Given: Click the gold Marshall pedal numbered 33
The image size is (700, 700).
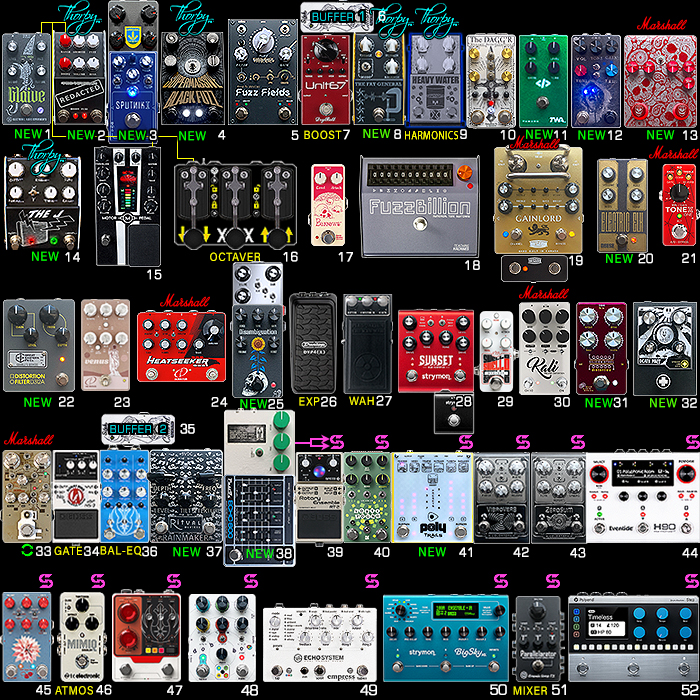Looking at the screenshot, I should (27, 496).
